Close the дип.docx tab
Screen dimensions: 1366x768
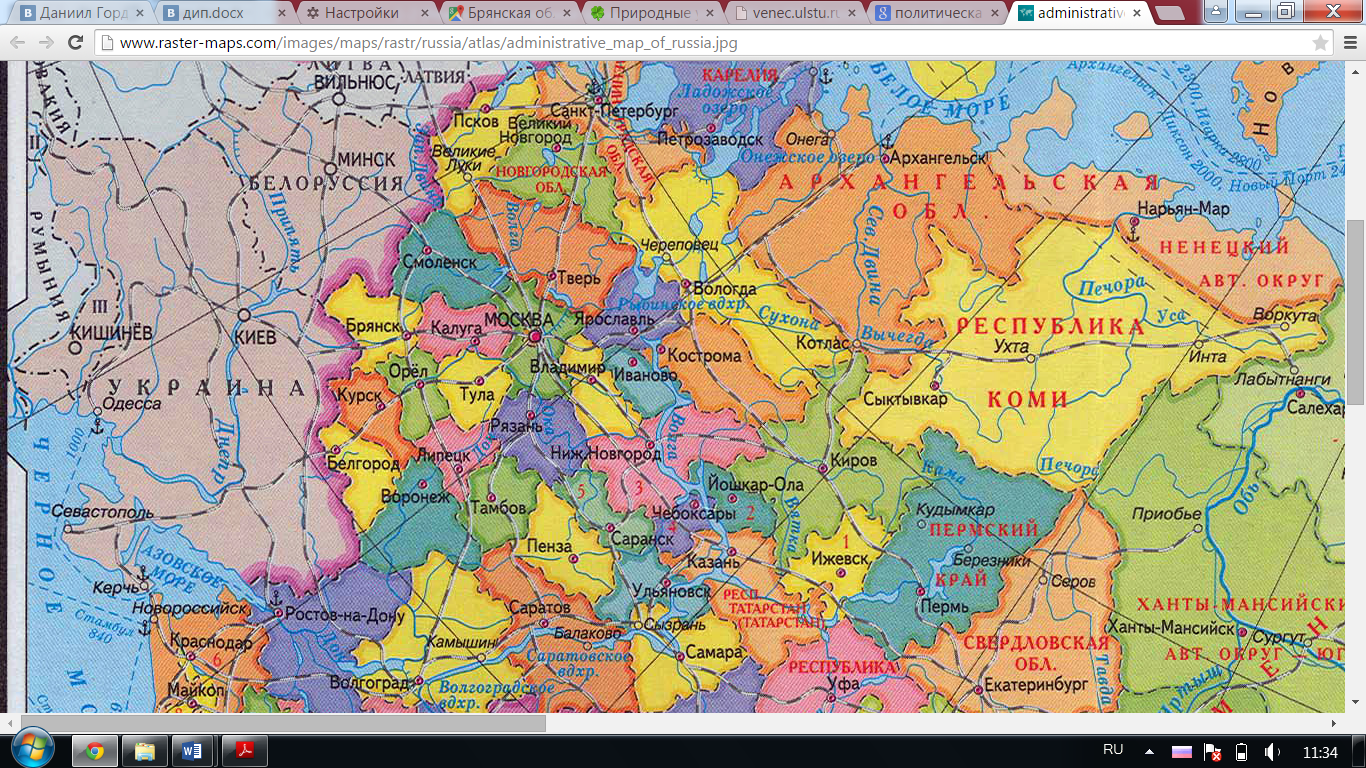(x=280, y=14)
